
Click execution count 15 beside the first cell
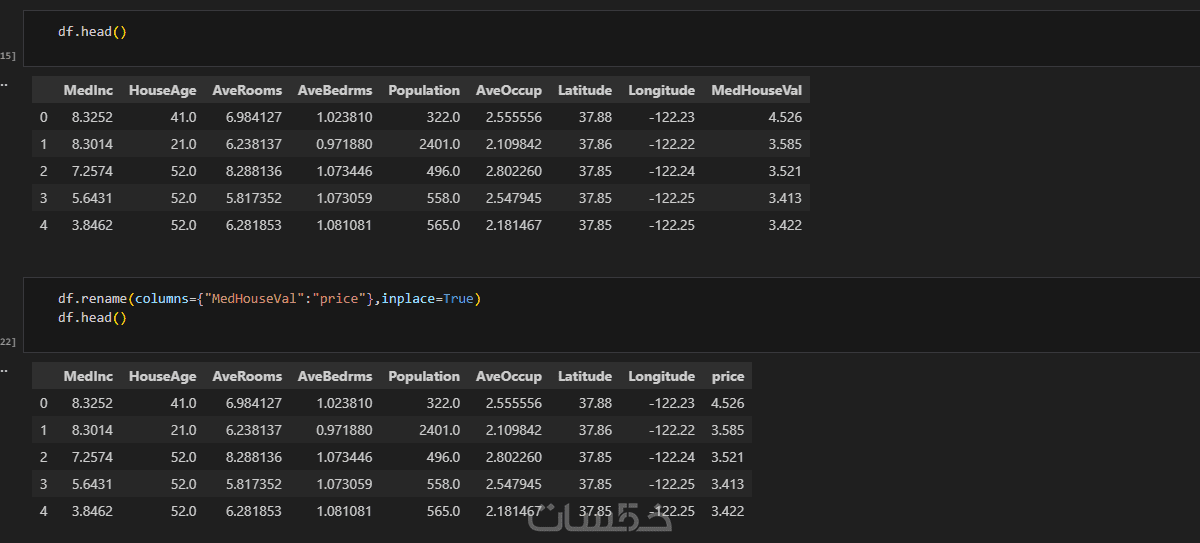(x=8, y=56)
